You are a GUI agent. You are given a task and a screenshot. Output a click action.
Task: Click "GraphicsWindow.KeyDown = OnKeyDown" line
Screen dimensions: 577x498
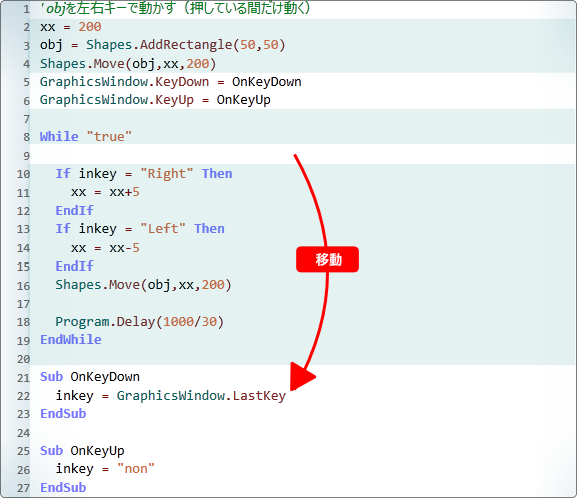pyautogui.click(x=171, y=82)
